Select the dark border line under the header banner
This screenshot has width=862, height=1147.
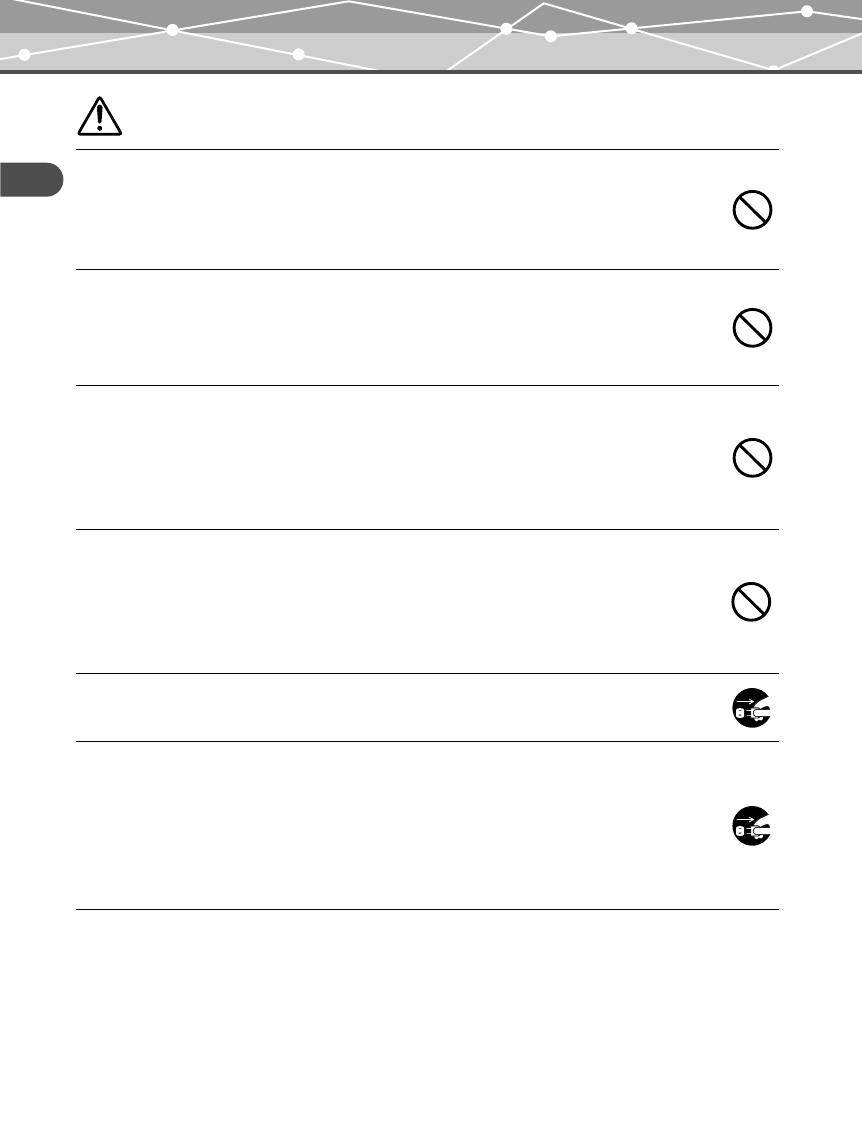tap(431, 72)
